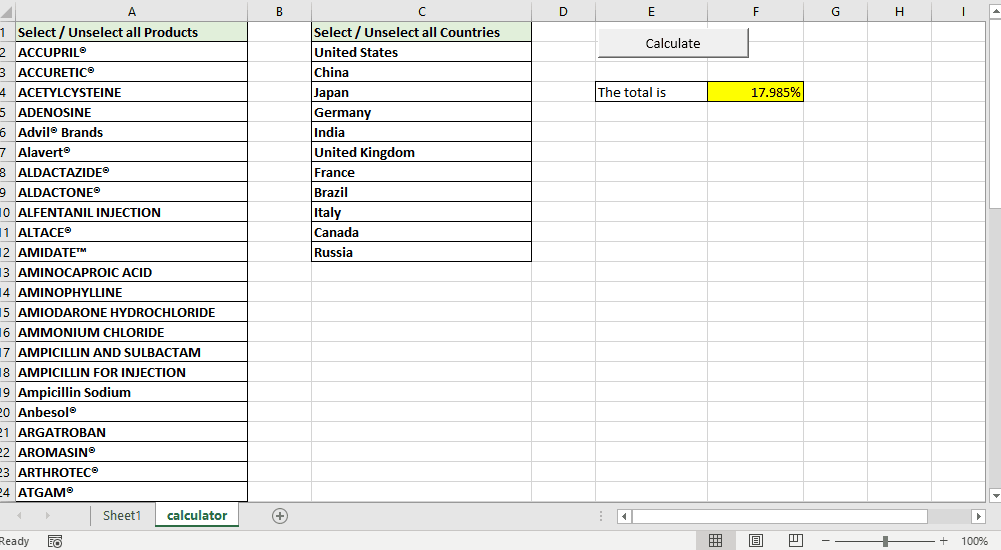
Task: Select the AMPICILLIN AND SULBACTAM cell
Action: pos(132,352)
